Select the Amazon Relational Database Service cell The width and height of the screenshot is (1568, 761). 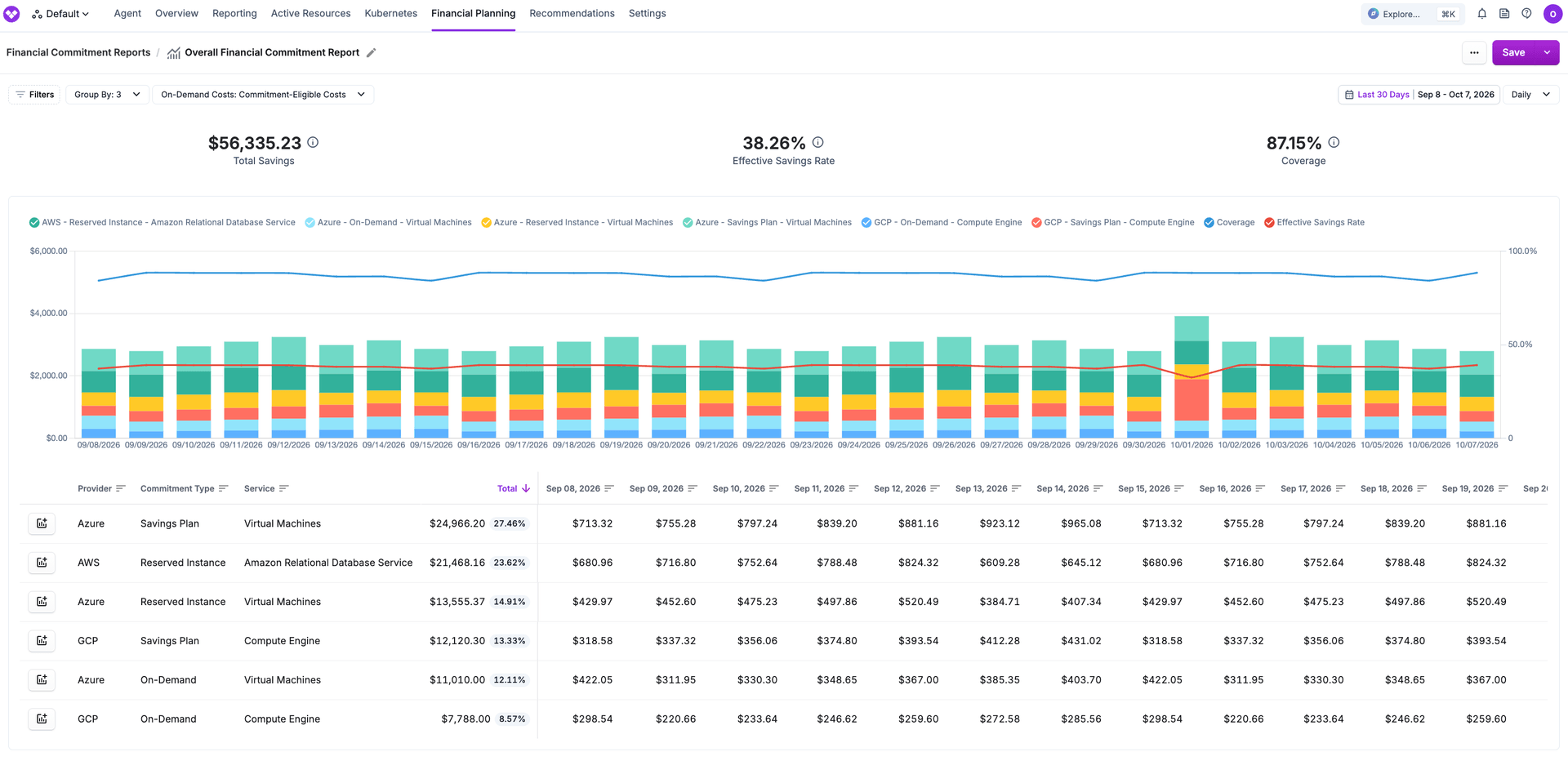click(328, 563)
